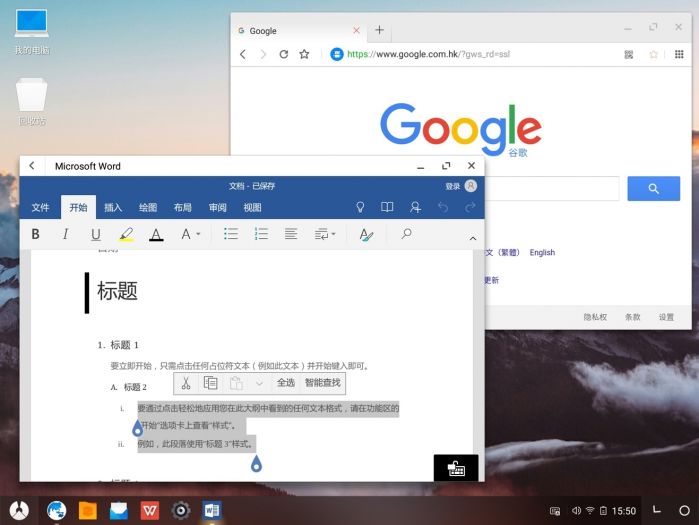The image size is (699, 525).
Task: Copy the selected text from popup
Action: [210, 383]
